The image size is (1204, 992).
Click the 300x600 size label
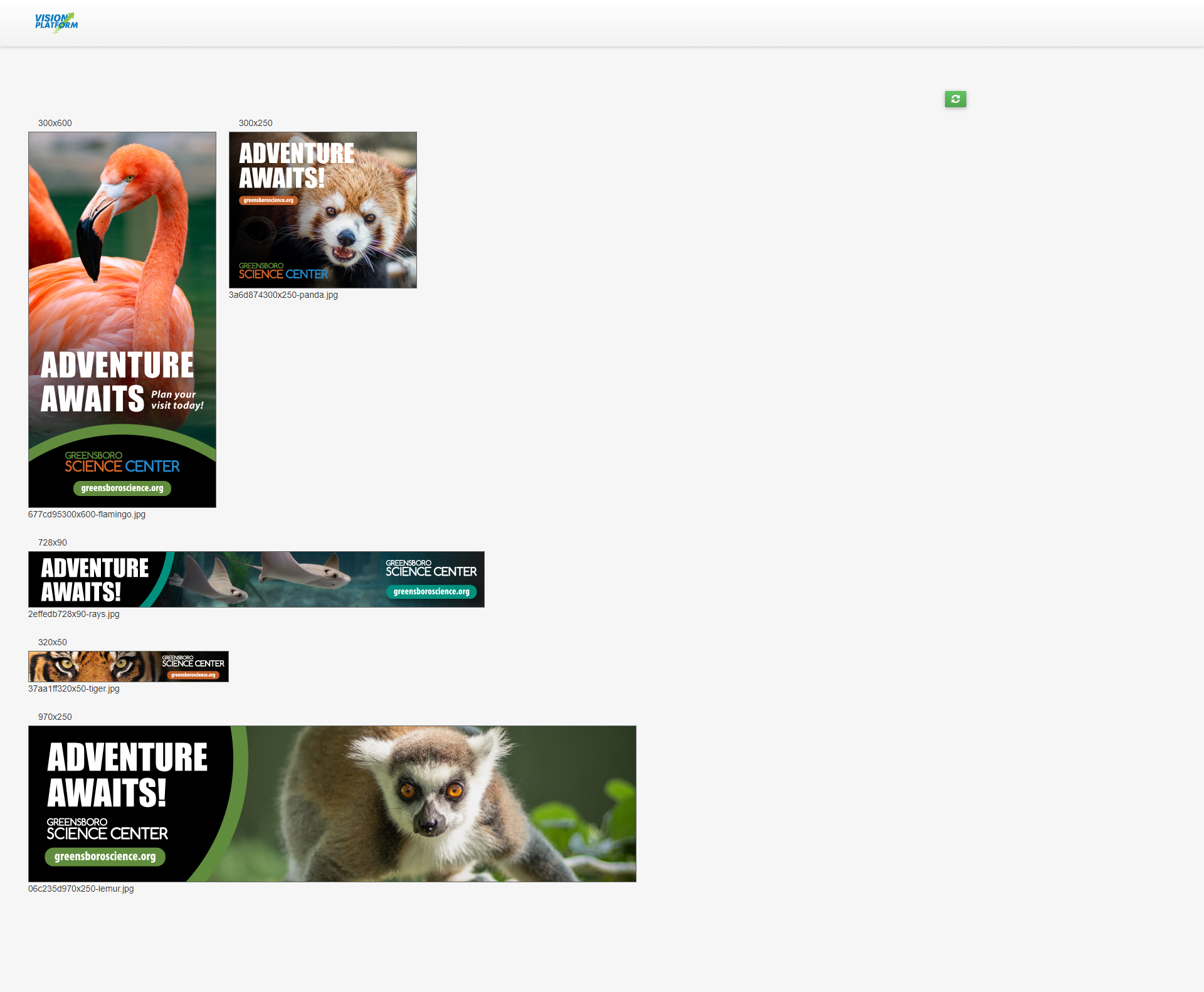55,123
